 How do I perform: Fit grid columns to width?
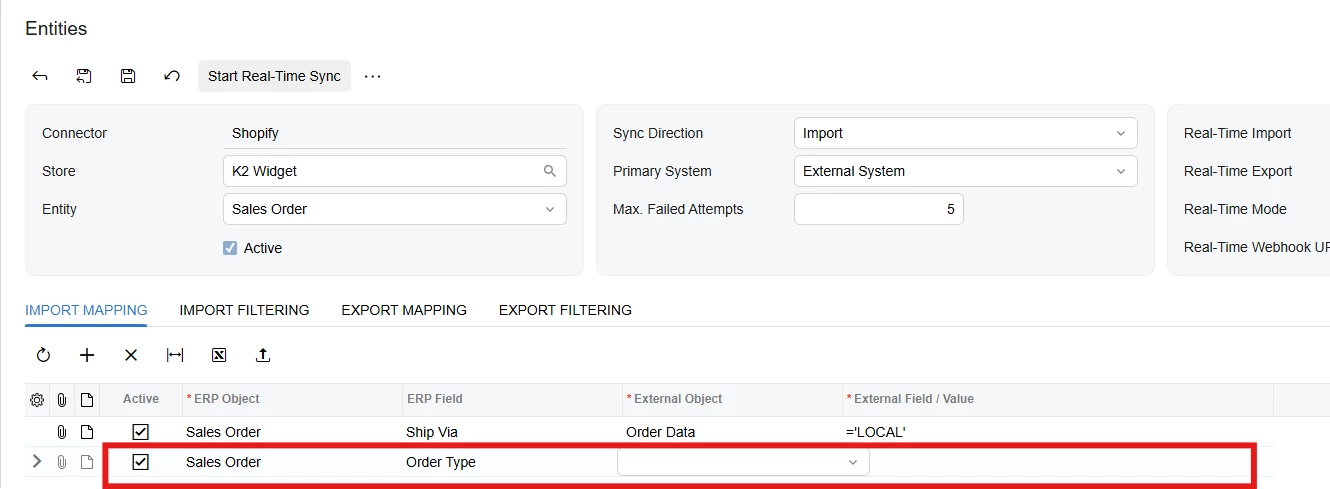click(175, 355)
